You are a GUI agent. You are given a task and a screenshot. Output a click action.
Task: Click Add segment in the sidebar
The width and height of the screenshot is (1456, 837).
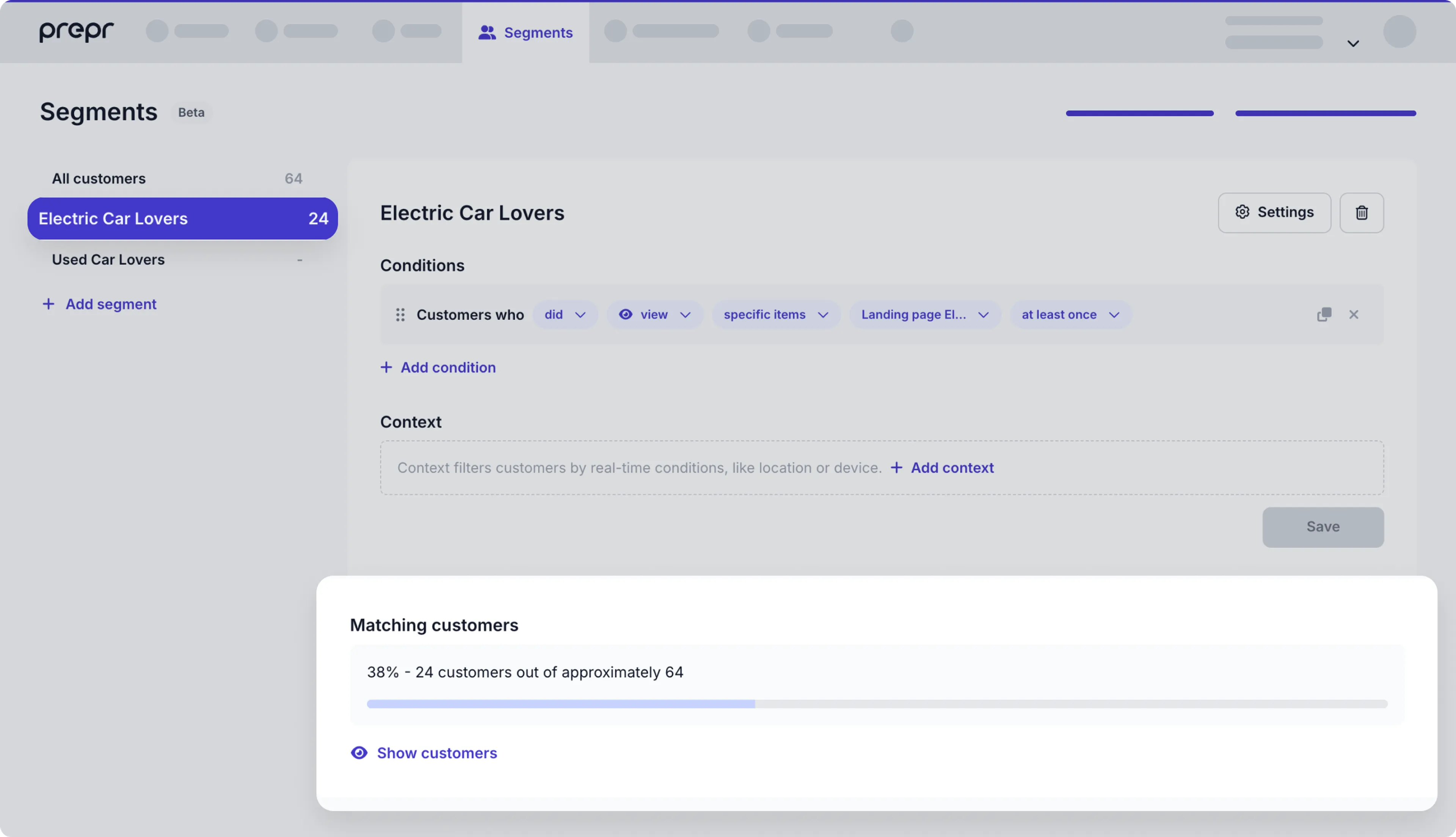[99, 304]
